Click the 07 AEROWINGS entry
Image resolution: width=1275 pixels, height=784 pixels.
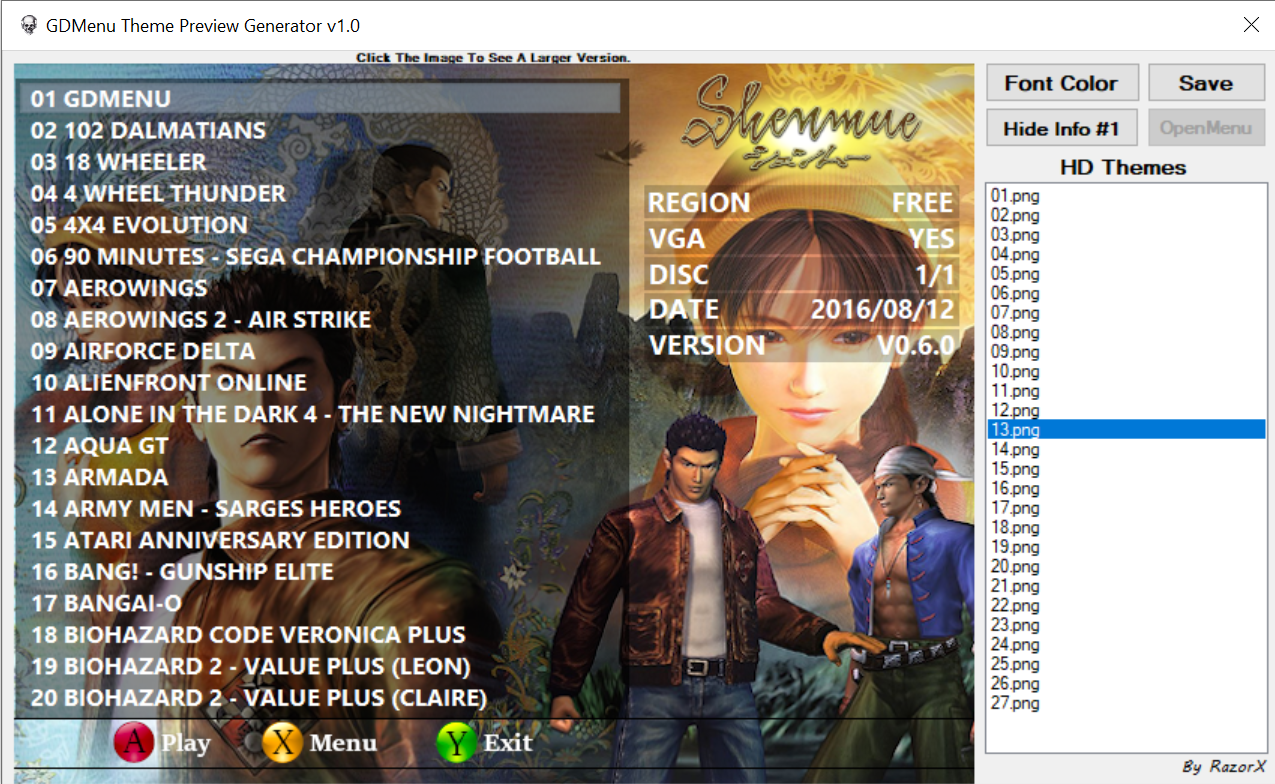click(x=119, y=288)
